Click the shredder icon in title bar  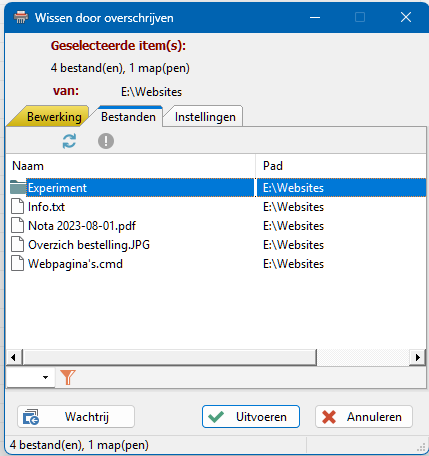tap(21, 17)
